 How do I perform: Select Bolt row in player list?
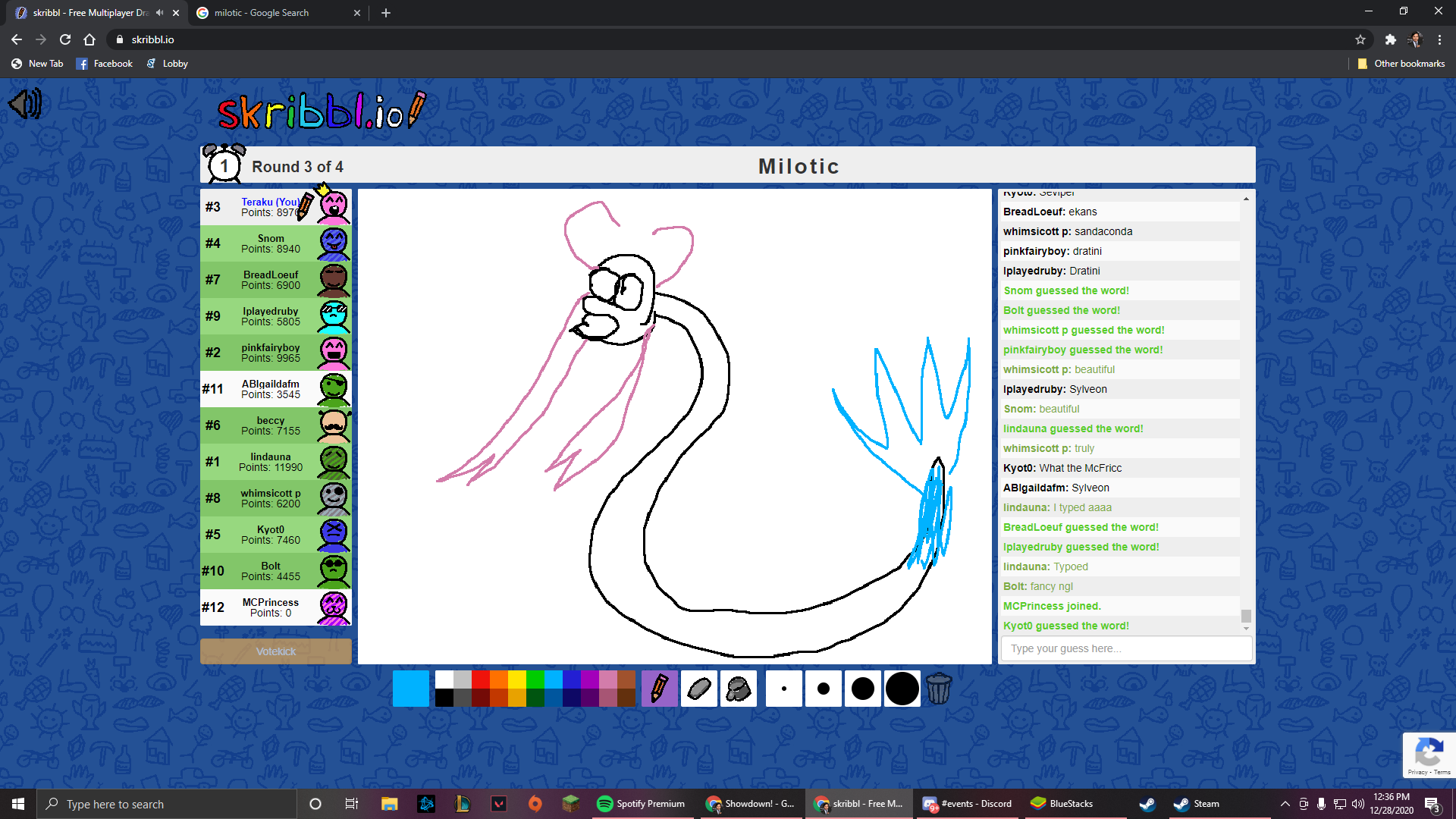click(x=276, y=571)
